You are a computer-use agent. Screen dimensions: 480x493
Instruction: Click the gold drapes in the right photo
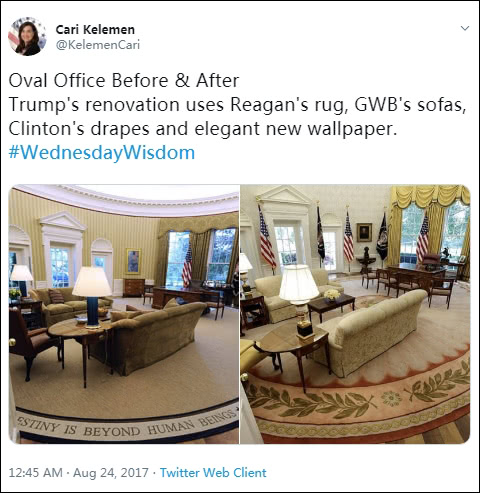[x=430, y=227]
